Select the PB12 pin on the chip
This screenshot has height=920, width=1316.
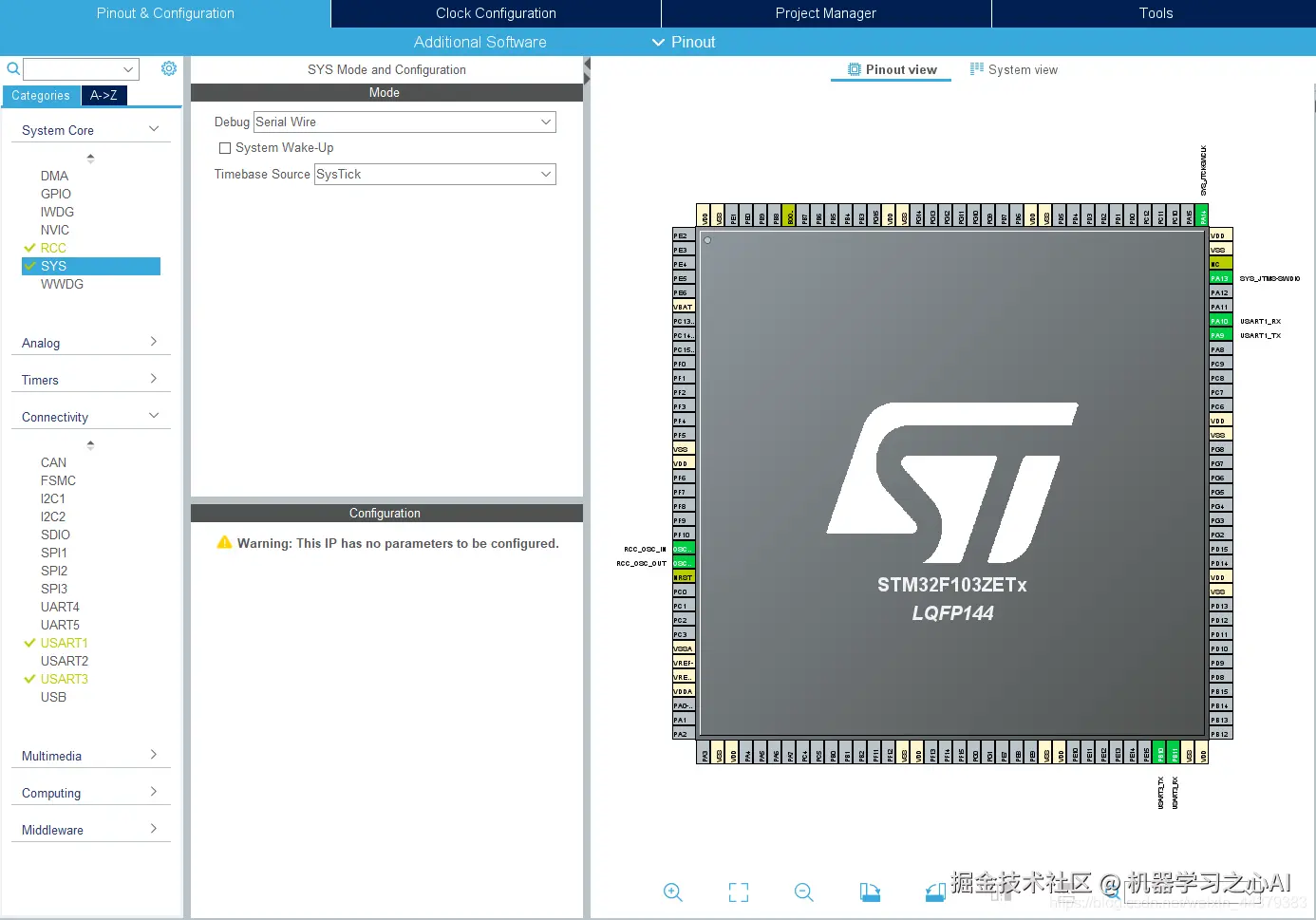[x=1220, y=734]
